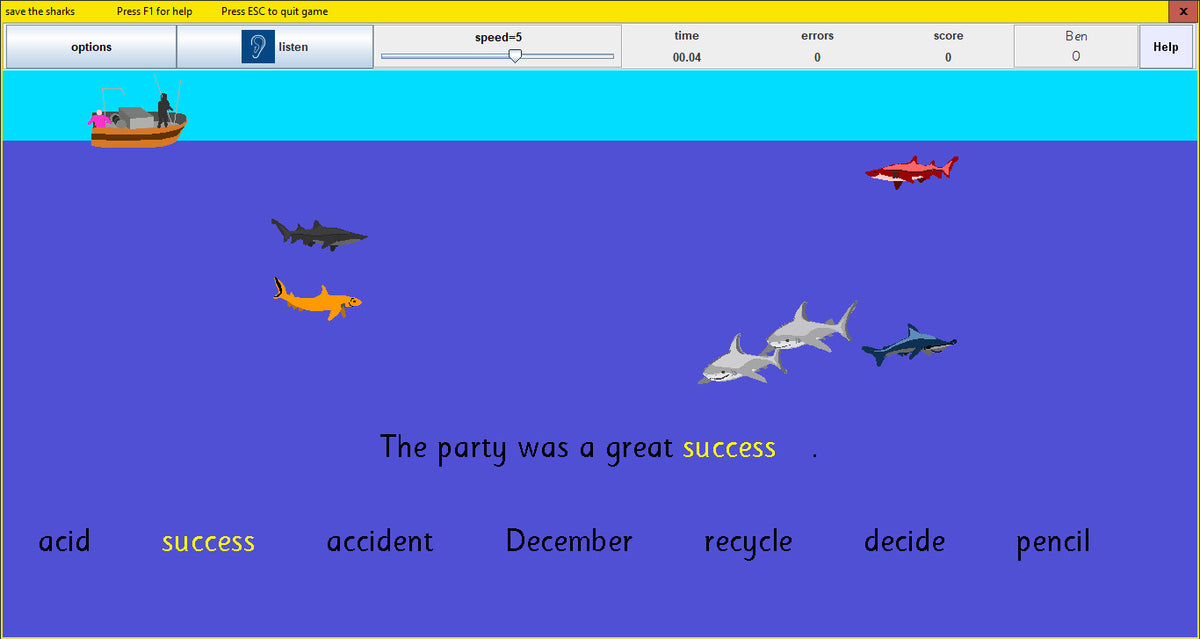Click the ear listen icon
1200x639 pixels.
tap(258, 47)
